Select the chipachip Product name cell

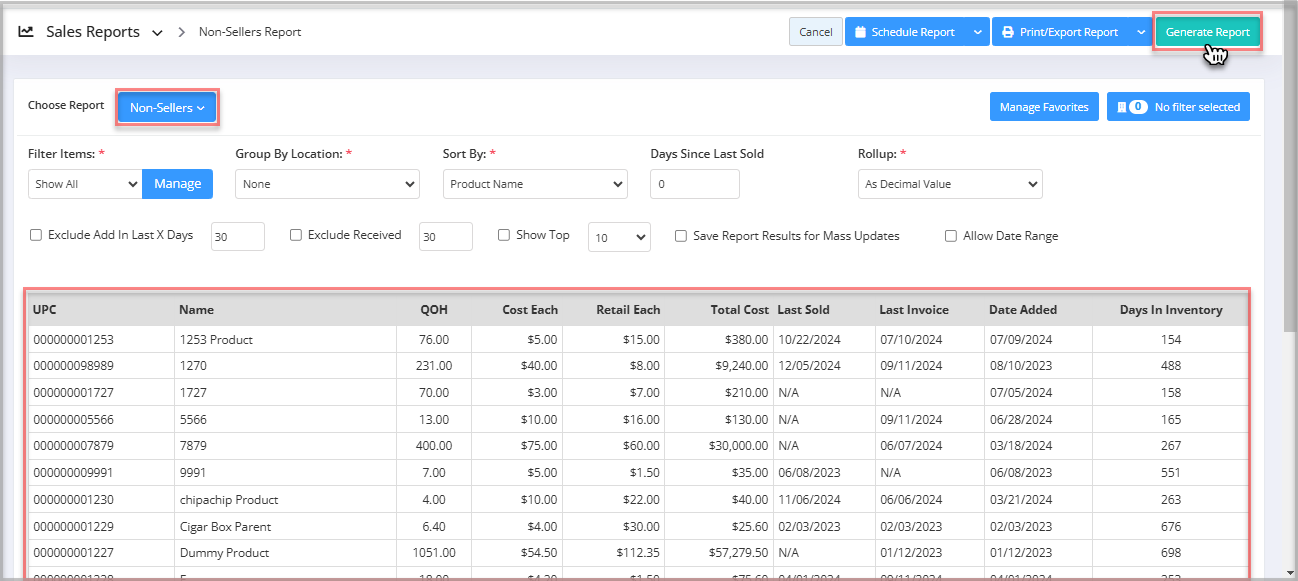[285, 499]
